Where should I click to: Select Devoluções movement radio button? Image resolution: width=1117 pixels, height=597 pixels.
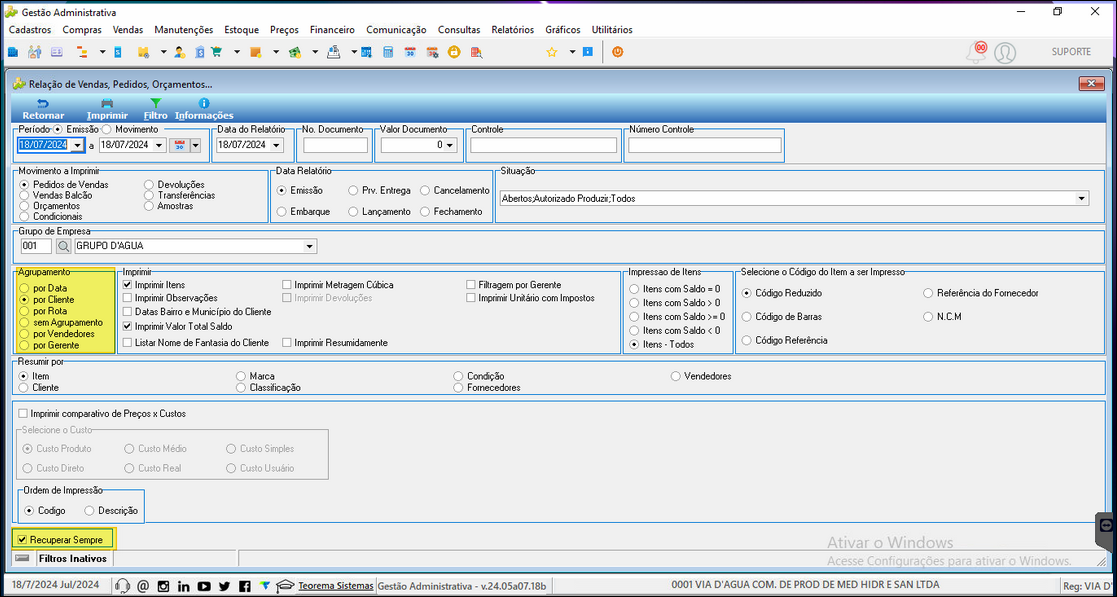149,185
